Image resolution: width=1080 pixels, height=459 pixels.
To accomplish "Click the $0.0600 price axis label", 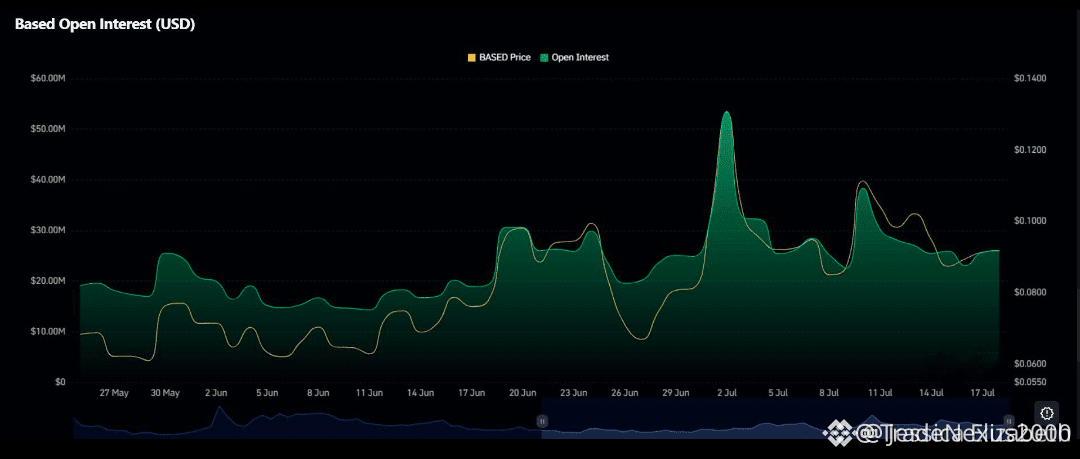I will click(x=1030, y=363).
